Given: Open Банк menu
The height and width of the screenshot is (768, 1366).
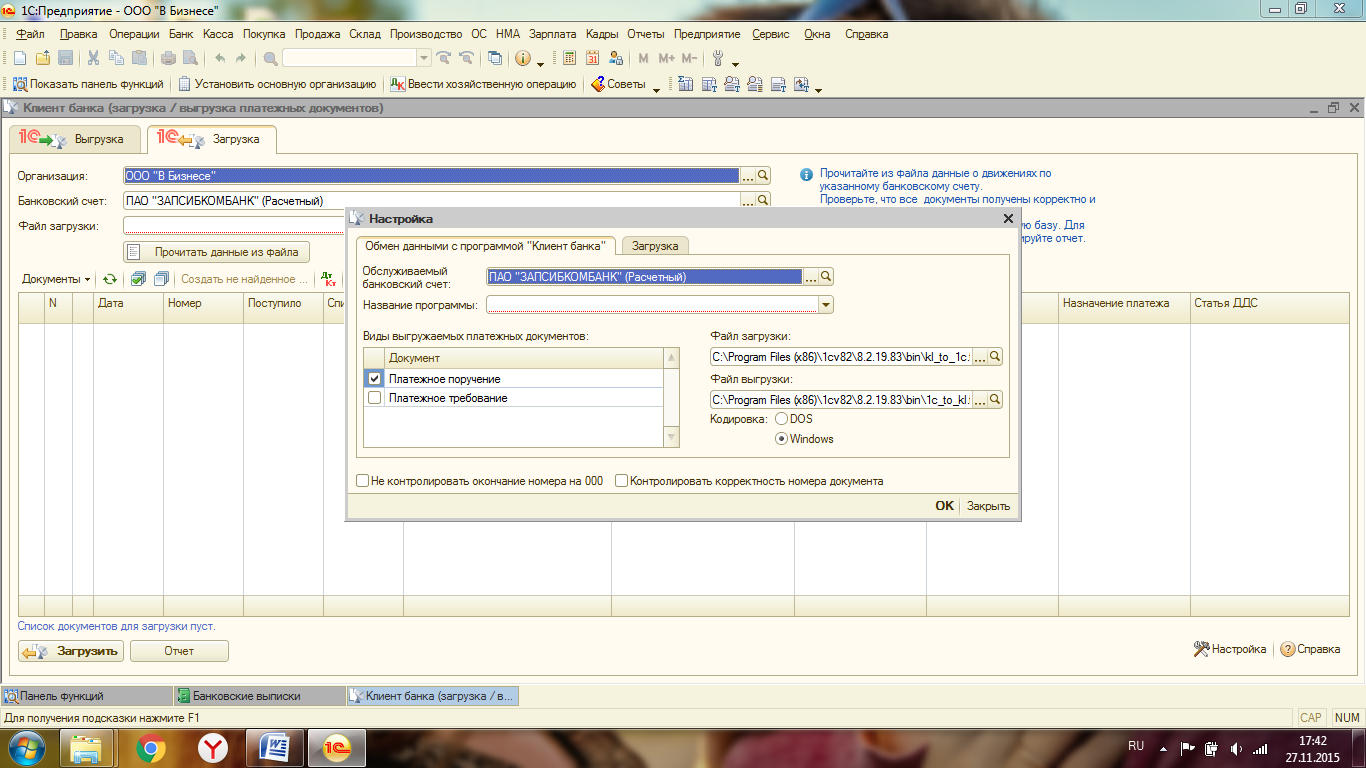Looking at the screenshot, I should (181, 34).
